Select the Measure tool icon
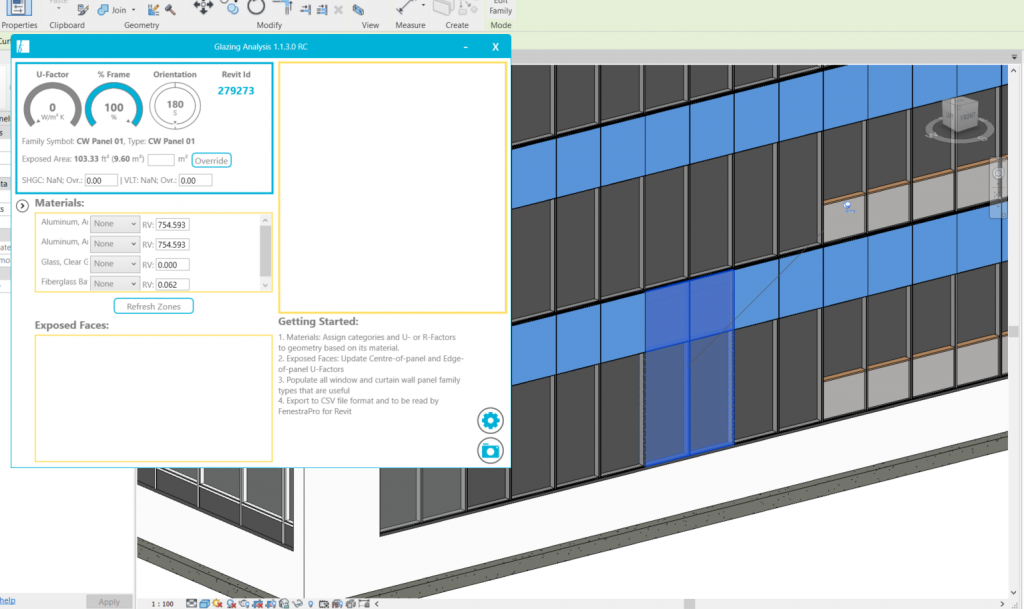Viewport: 1024px width, 609px height. tap(406, 8)
